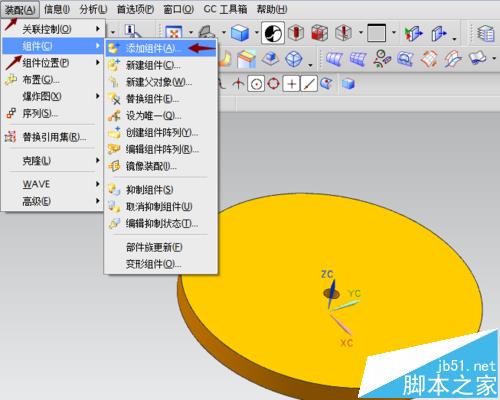Open the Sequence icon entry

click(11, 113)
